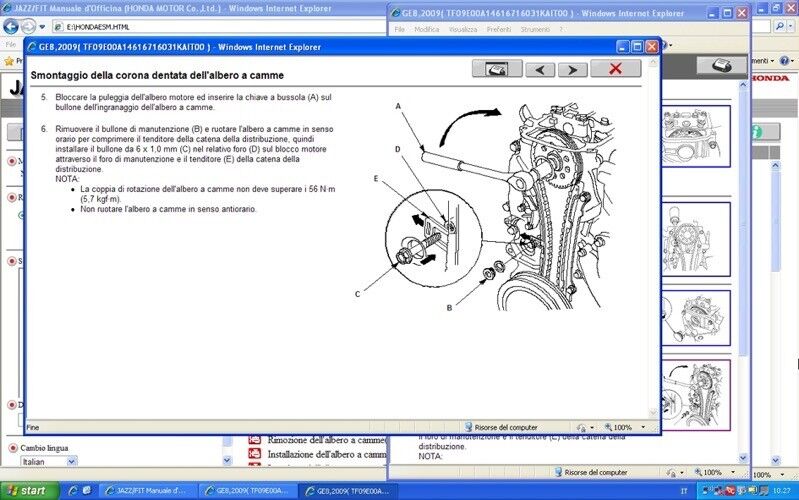
Task: Open the PDF icon beside Rimozione dell'albero a camme
Action: (254, 440)
